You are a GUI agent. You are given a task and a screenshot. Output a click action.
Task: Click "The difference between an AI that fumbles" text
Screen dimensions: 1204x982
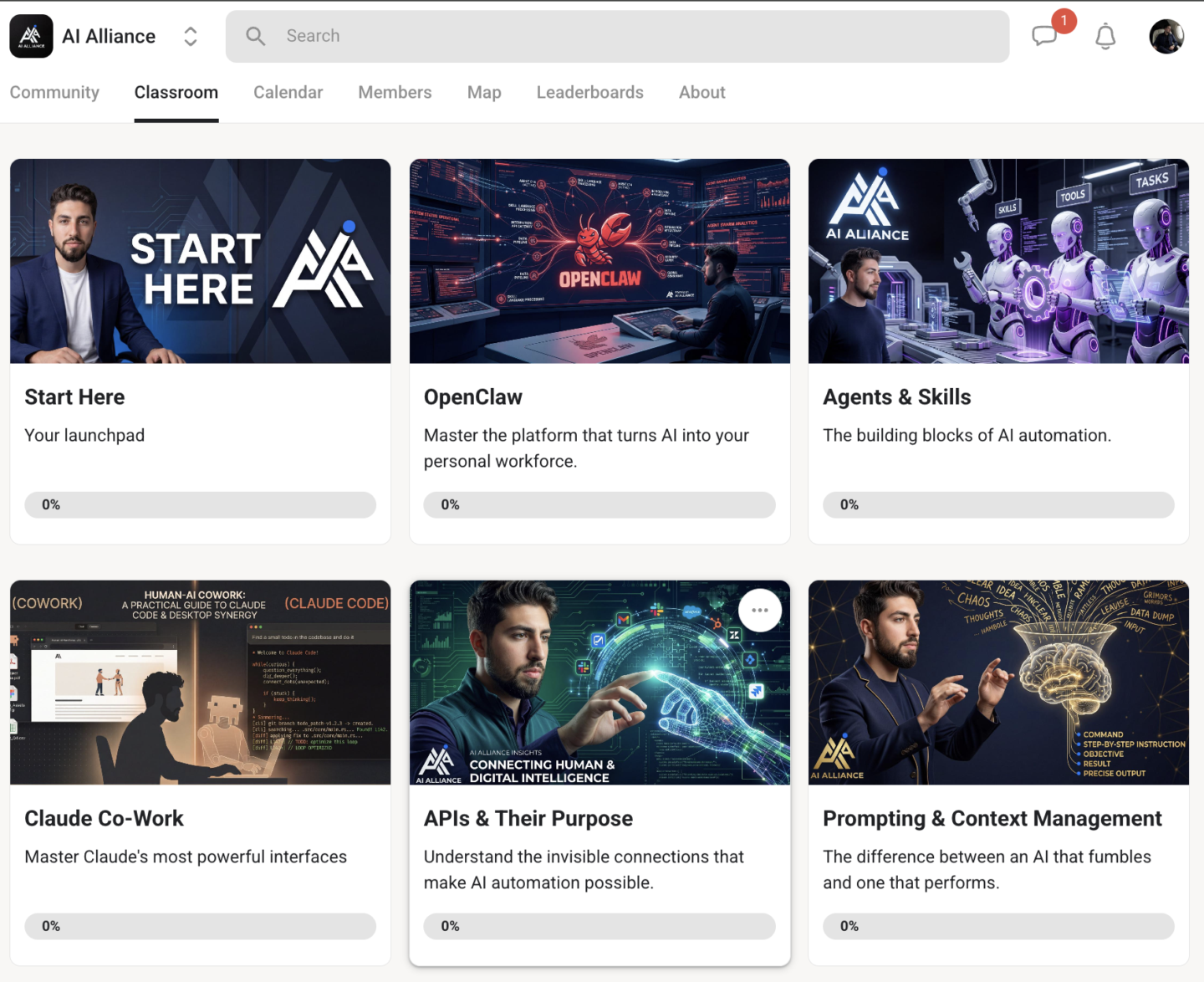(x=987, y=870)
